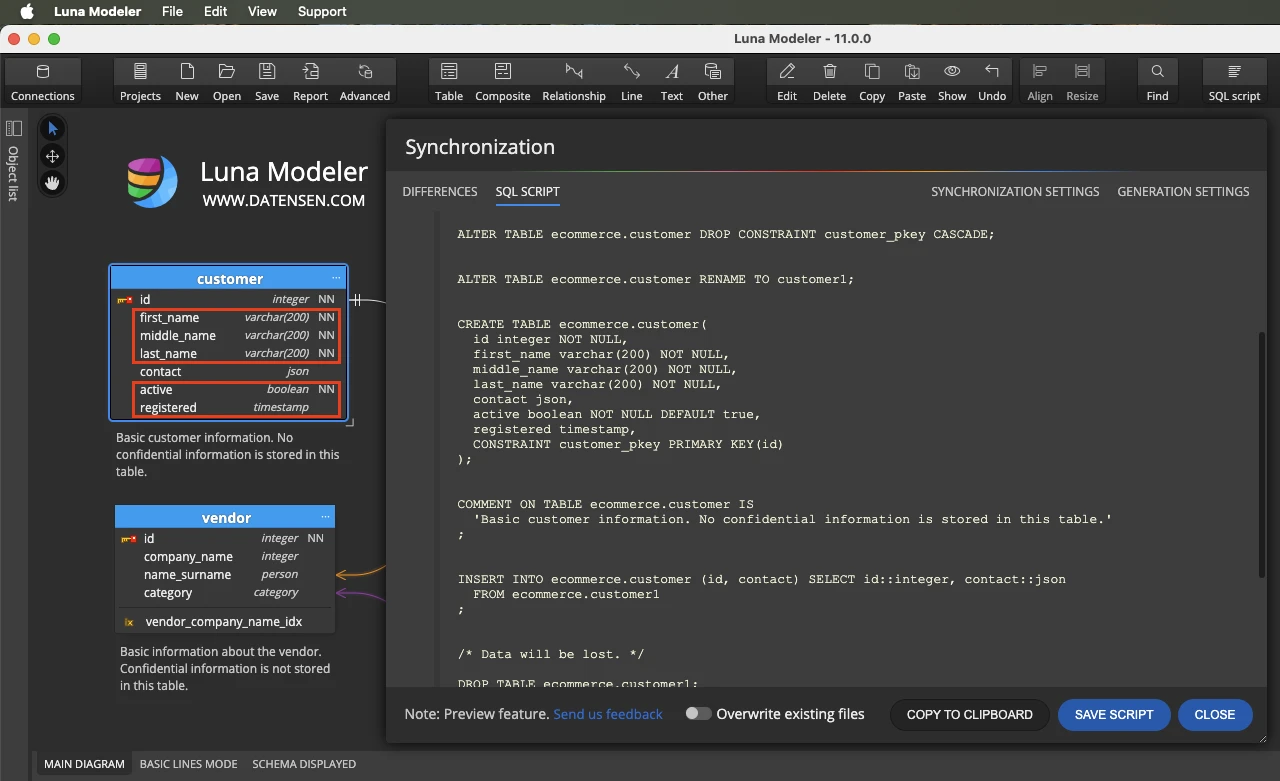The image size is (1280, 781).
Task: Select the hand pan tool
Action: point(52,183)
